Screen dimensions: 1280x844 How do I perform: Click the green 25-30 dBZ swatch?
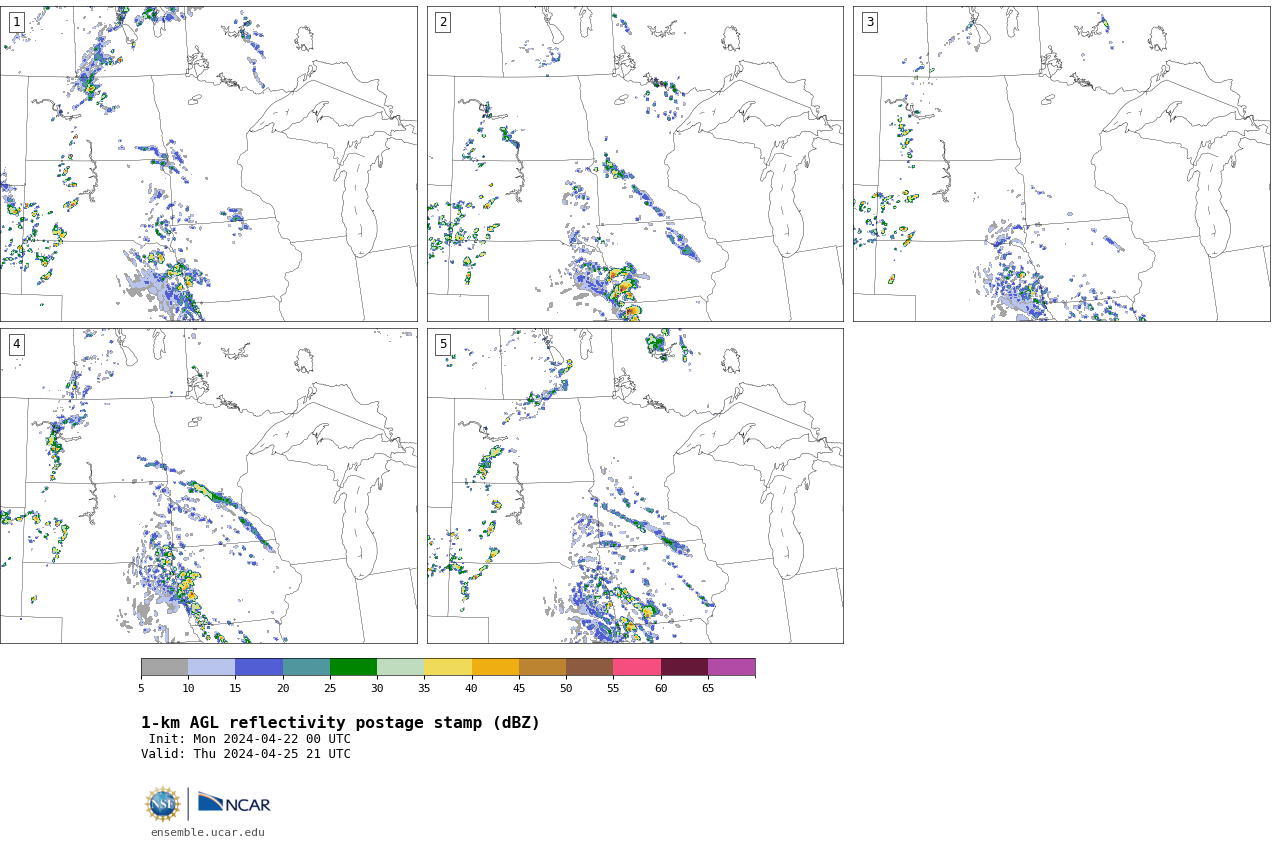353,667
